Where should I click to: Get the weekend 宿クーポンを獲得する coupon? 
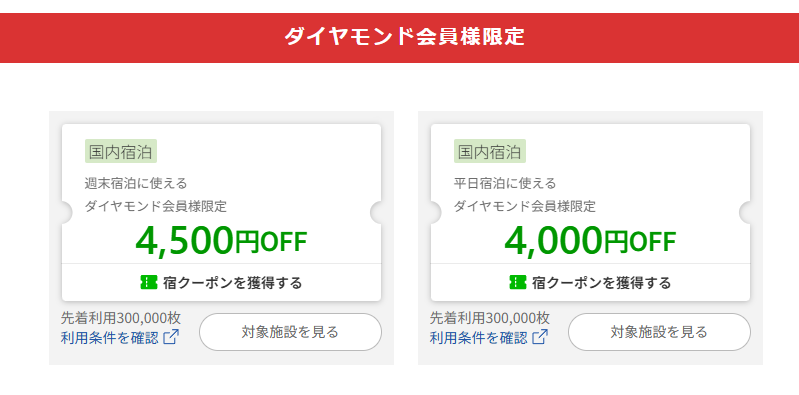pos(221,282)
